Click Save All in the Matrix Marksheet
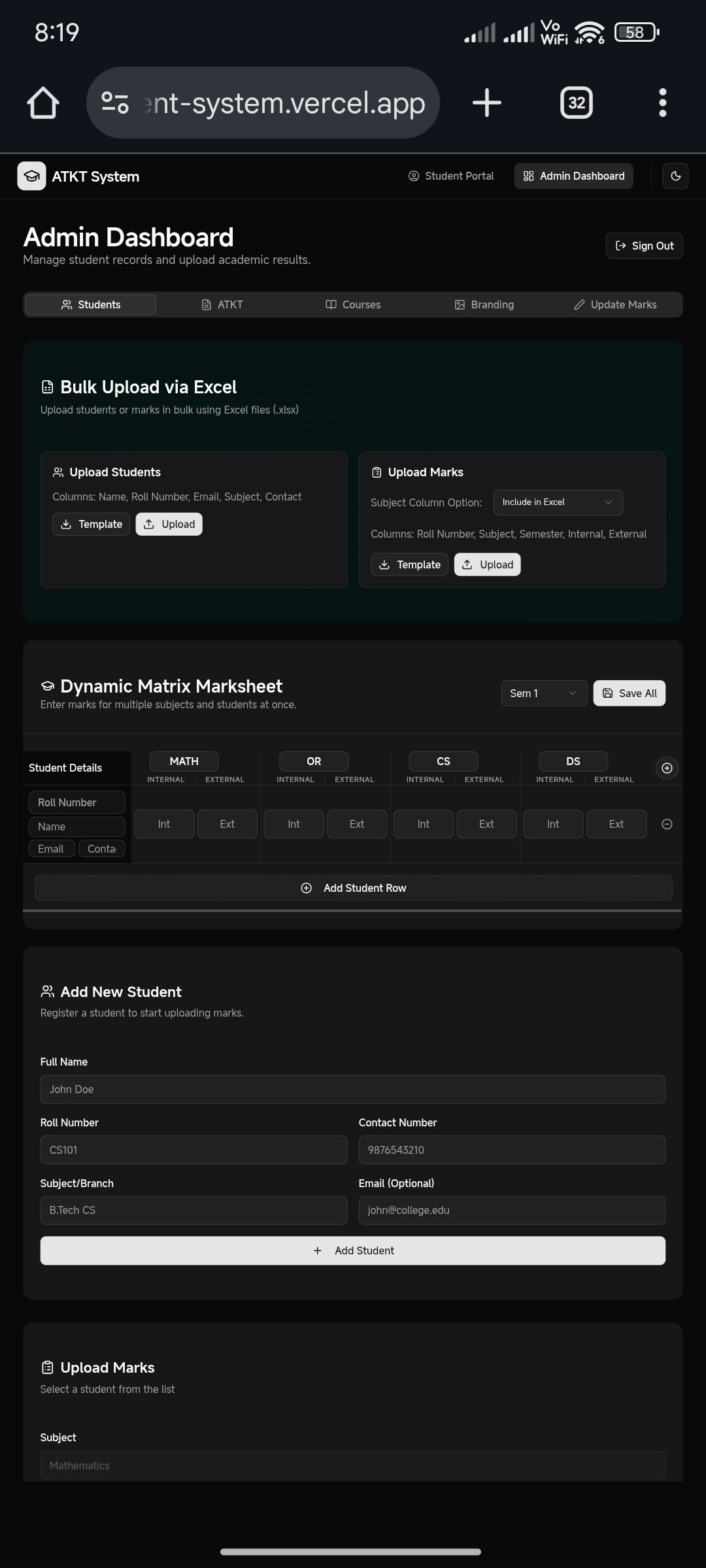 (629, 693)
